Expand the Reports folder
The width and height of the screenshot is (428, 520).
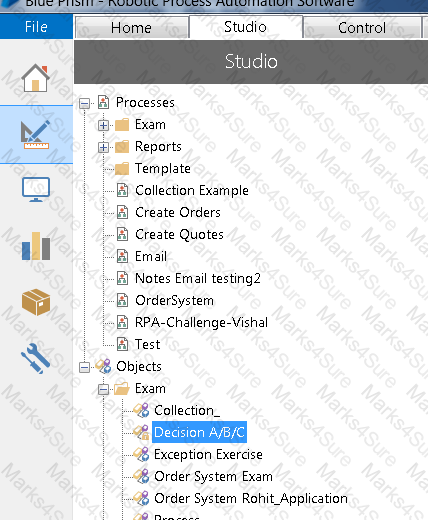point(103,147)
